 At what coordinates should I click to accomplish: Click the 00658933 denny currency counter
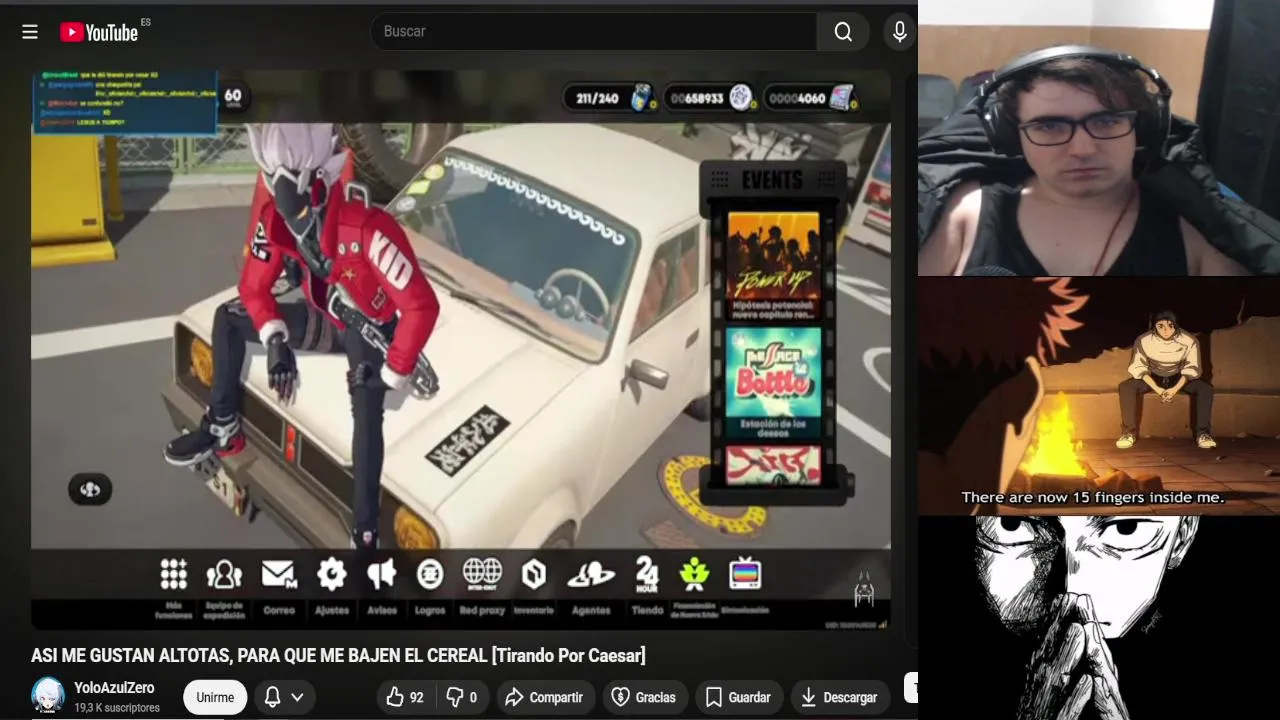click(710, 98)
